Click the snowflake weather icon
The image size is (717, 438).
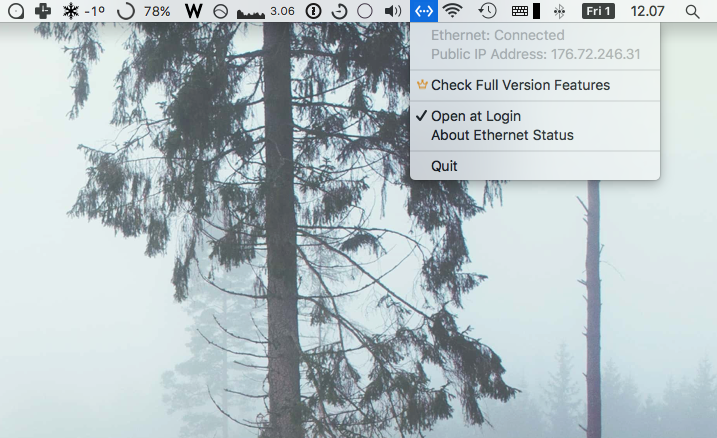(x=71, y=11)
